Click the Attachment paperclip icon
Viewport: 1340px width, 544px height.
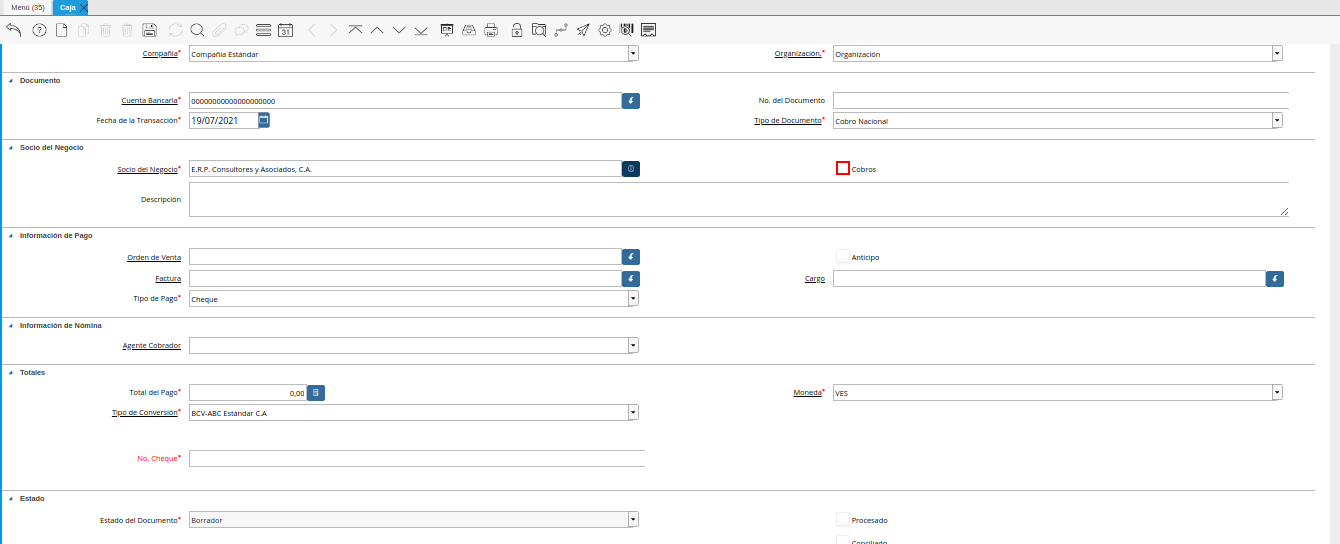pos(219,30)
